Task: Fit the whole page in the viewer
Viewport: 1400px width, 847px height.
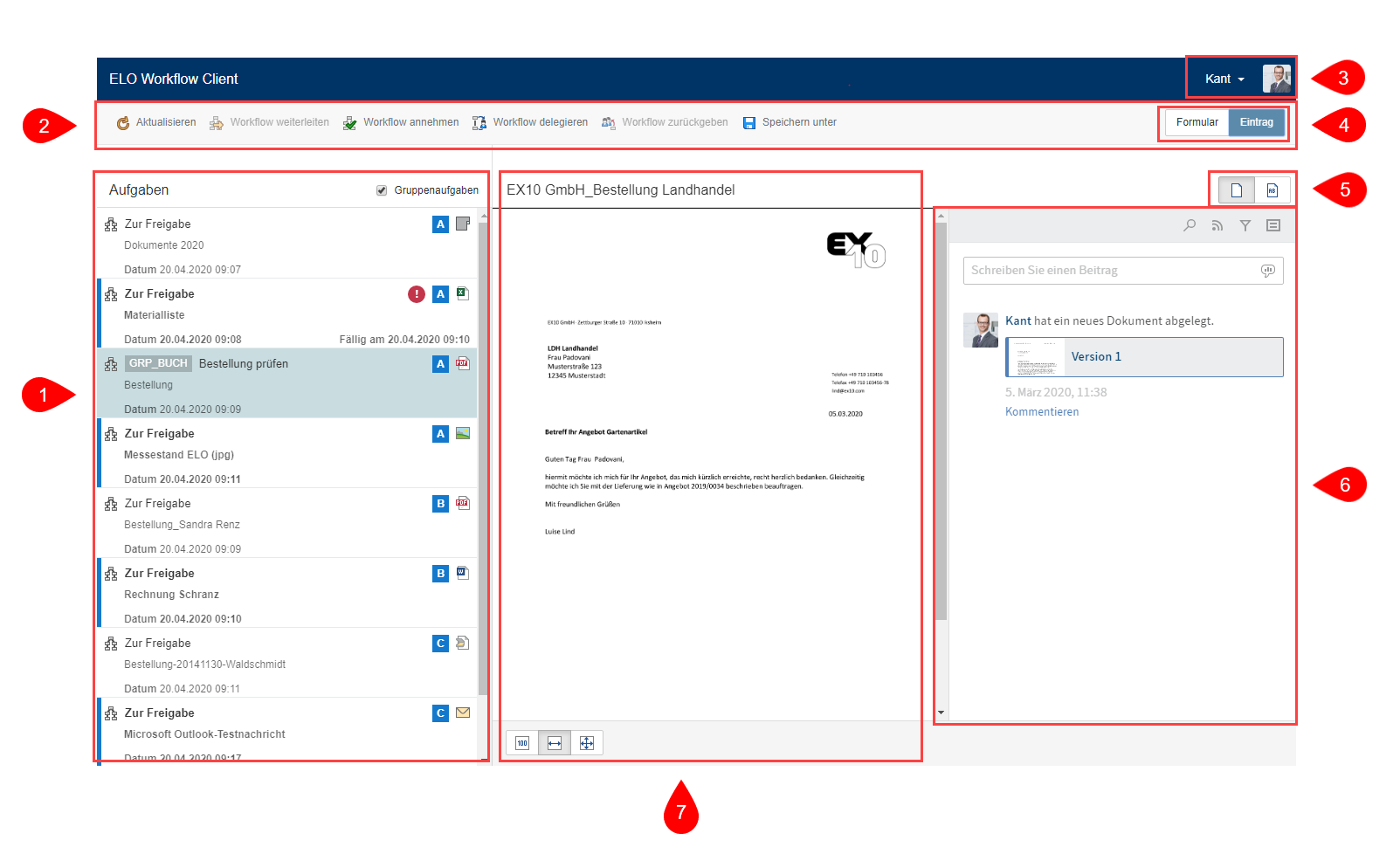Action: coord(587,743)
